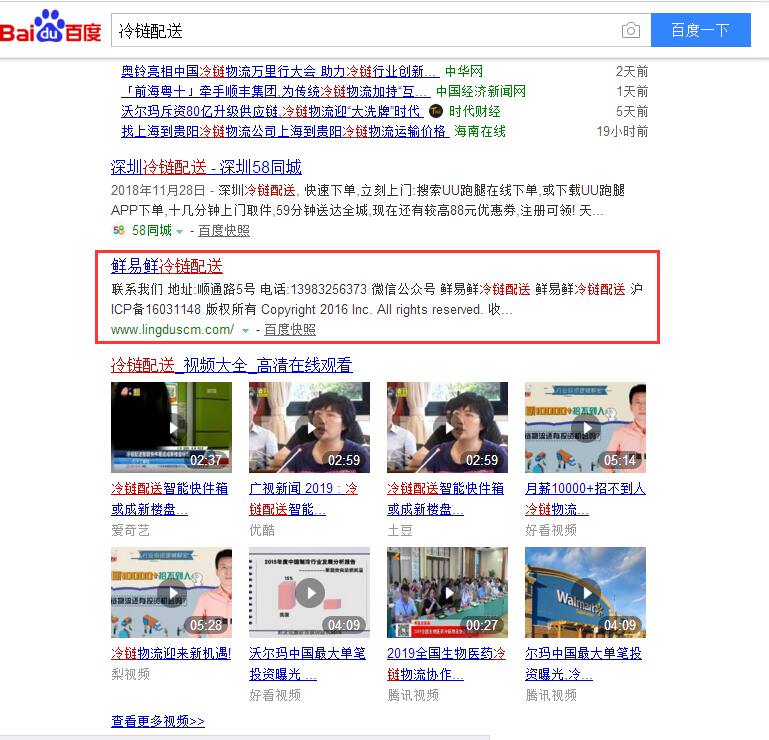Image resolution: width=769 pixels, height=740 pixels.
Task: Click the 中国经济新闻网 news source
Action: click(481, 91)
